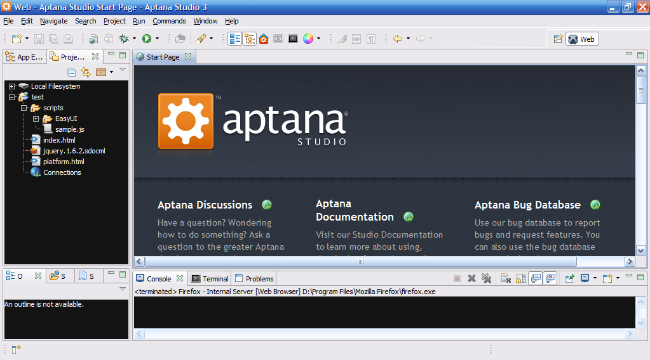The width and height of the screenshot is (650, 360).
Task: Click the Remove All Terminated Launches icon
Action: 486,278
